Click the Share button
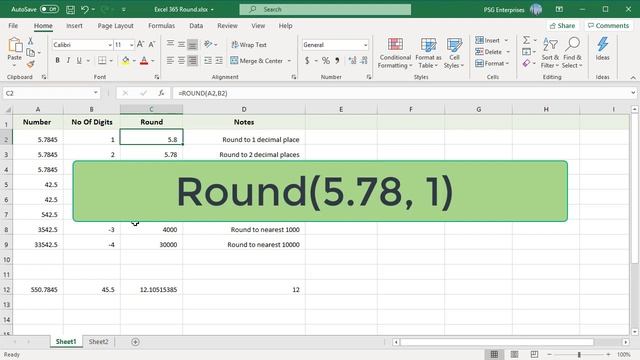 [x=562, y=26]
